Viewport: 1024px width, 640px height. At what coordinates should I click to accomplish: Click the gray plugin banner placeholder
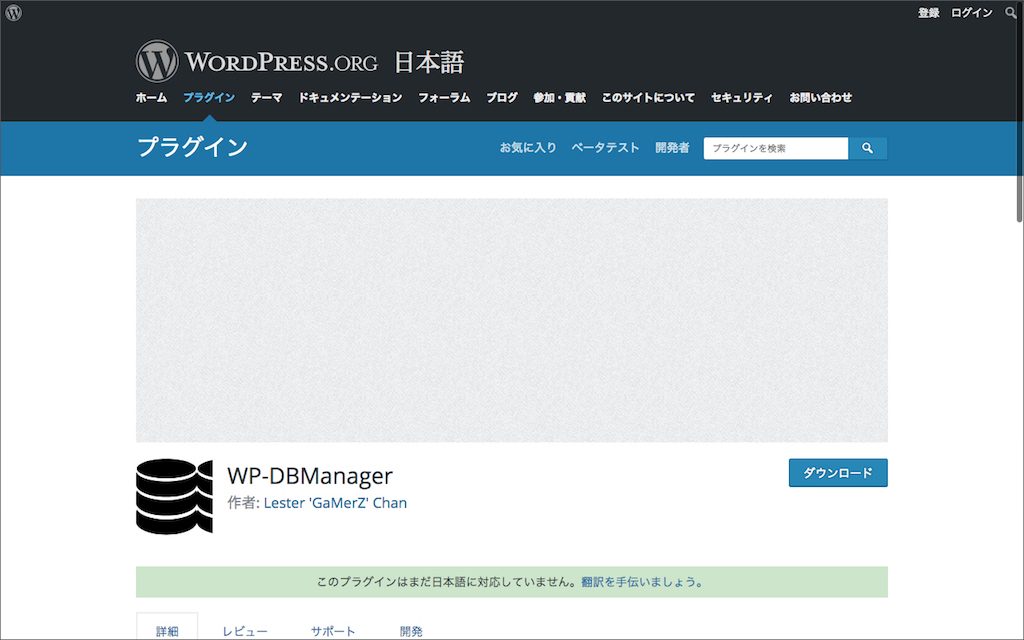tap(512, 320)
